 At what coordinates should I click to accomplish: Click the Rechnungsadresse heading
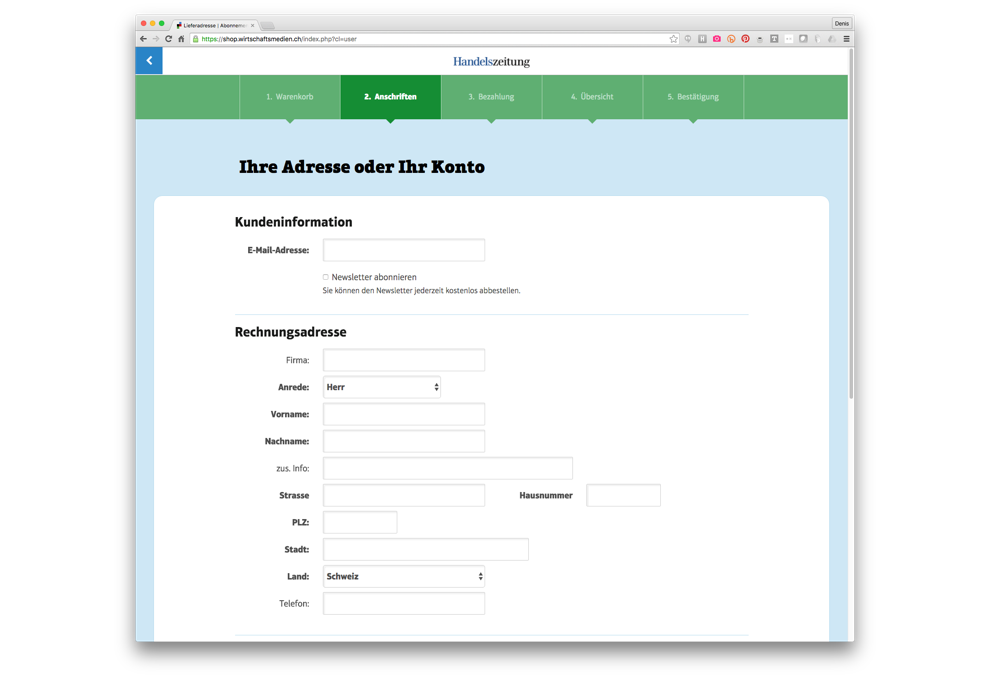point(290,332)
